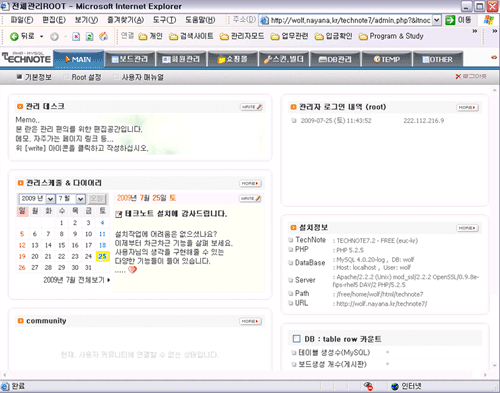Switch to the TEMP tab
500x393 pixels.
tap(387, 59)
